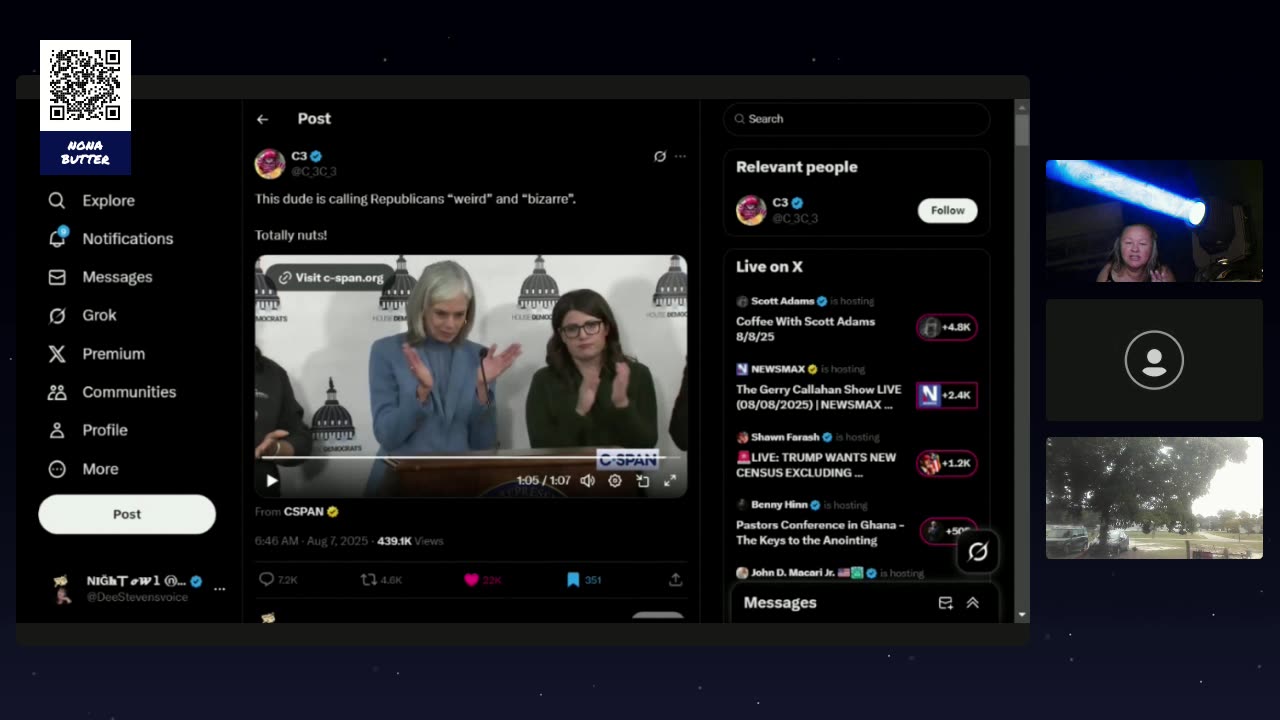Select the outdoor tree camera tile
The width and height of the screenshot is (1280, 720).
(1154, 498)
